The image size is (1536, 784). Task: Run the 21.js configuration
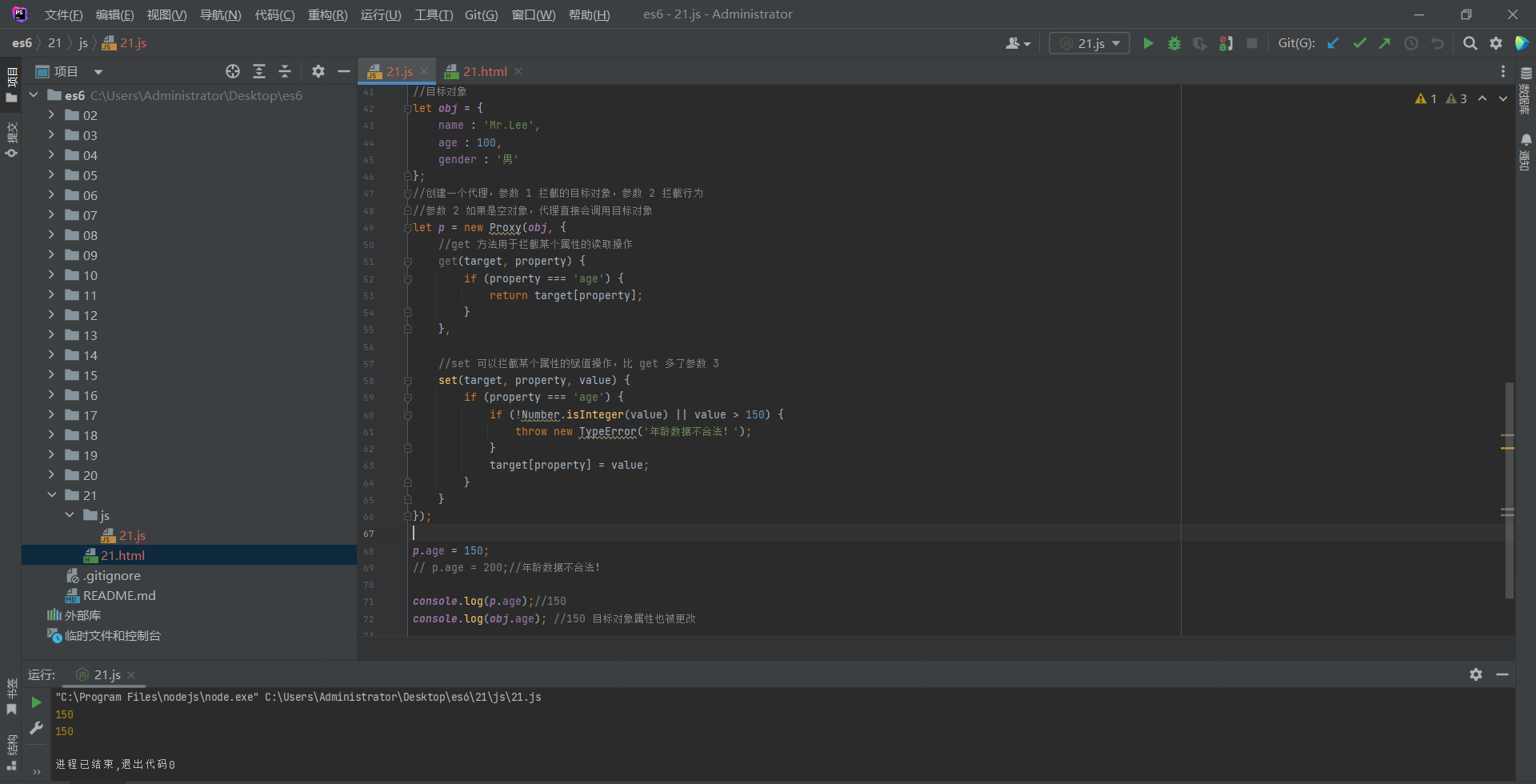point(1148,43)
